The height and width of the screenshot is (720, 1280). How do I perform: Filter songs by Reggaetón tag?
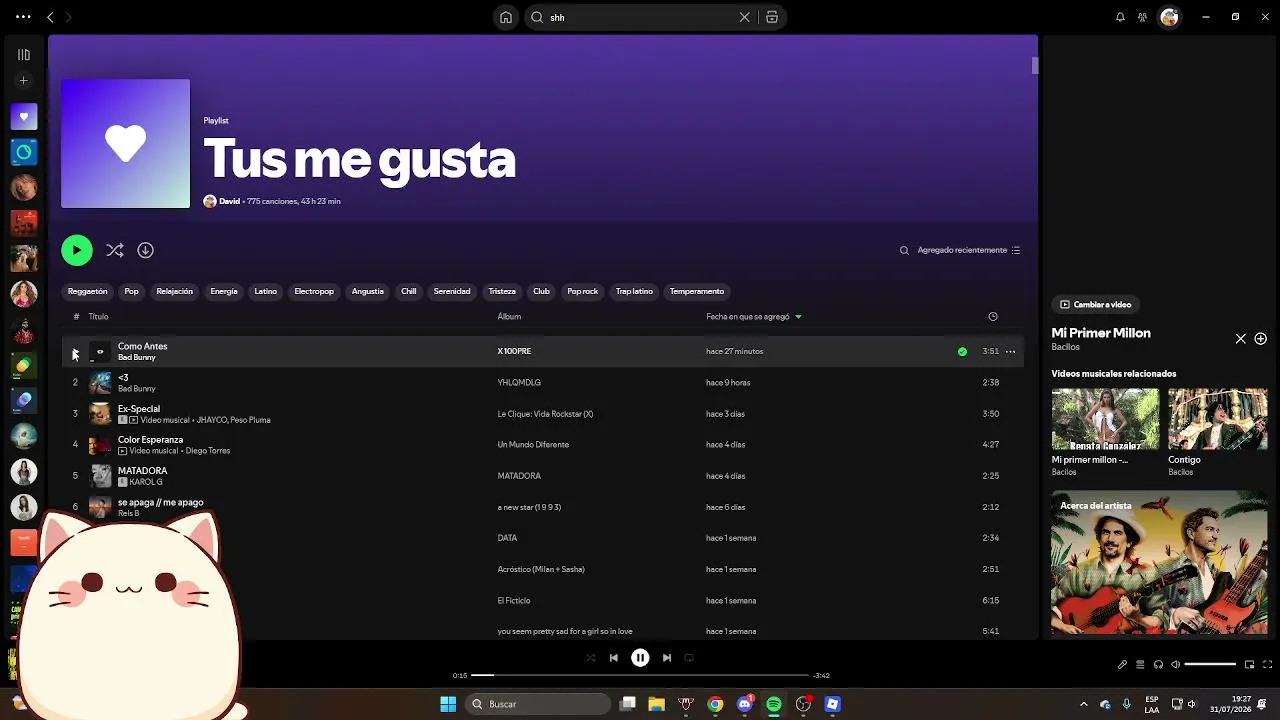pos(87,291)
